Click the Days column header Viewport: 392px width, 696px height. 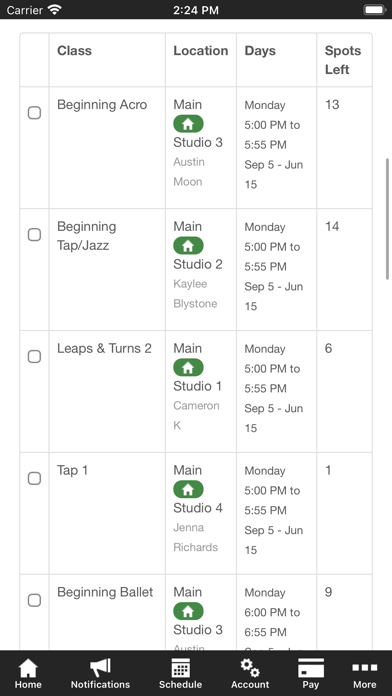(x=260, y=51)
